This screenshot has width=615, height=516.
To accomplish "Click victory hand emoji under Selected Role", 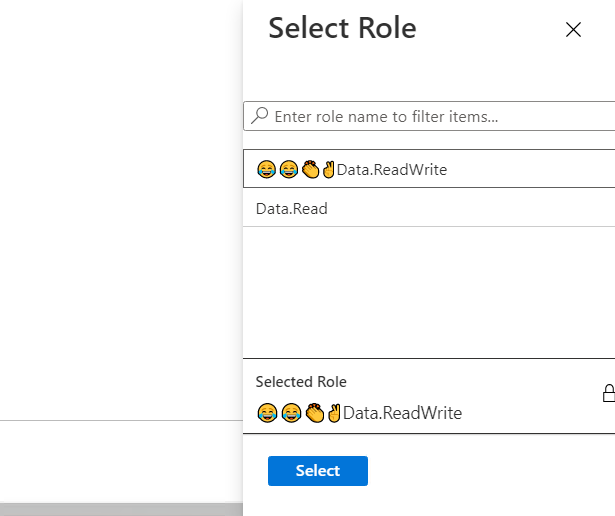I will click(x=334, y=413).
